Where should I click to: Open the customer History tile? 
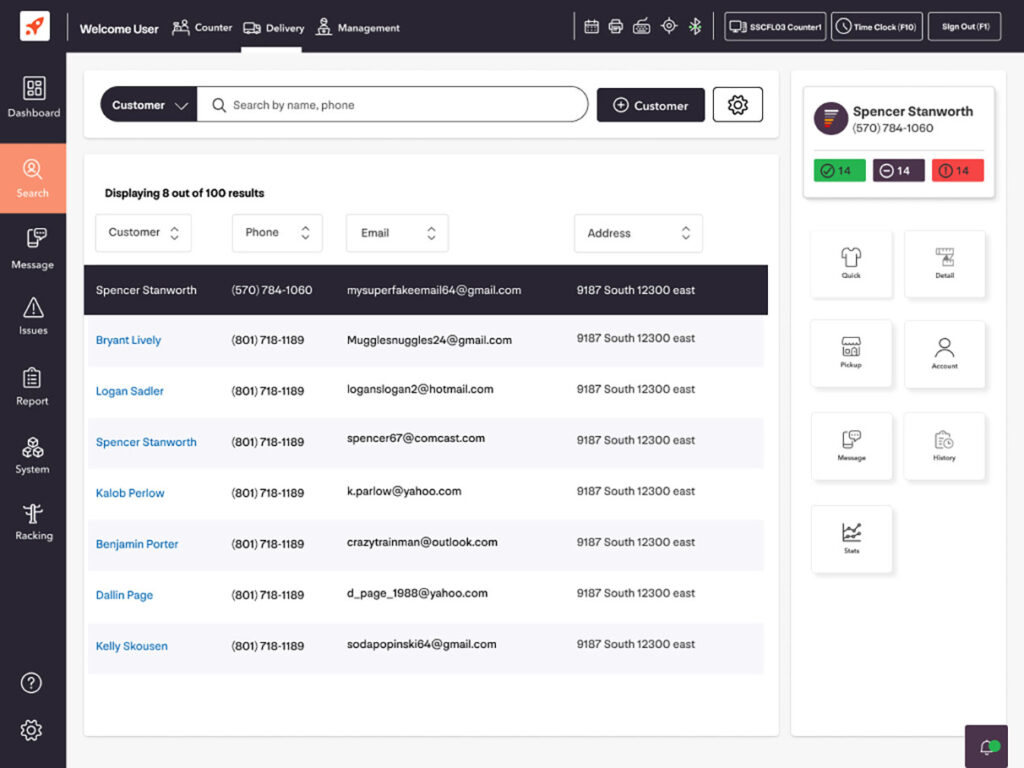pyautogui.click(x=944, y=446)
